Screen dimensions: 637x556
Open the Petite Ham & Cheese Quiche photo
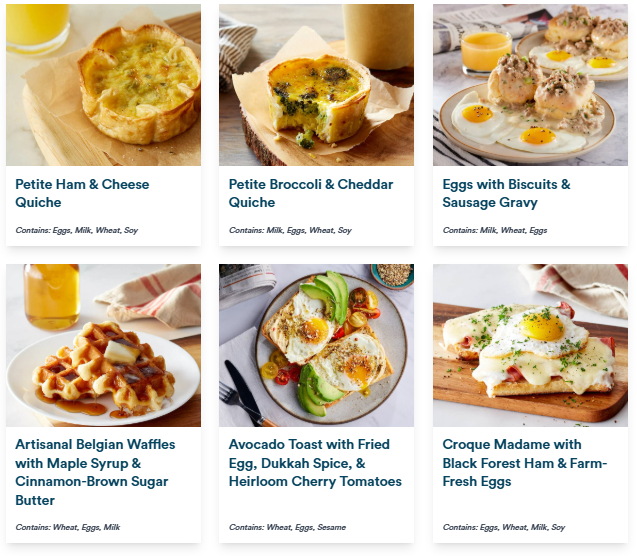[x=103, y=85]
